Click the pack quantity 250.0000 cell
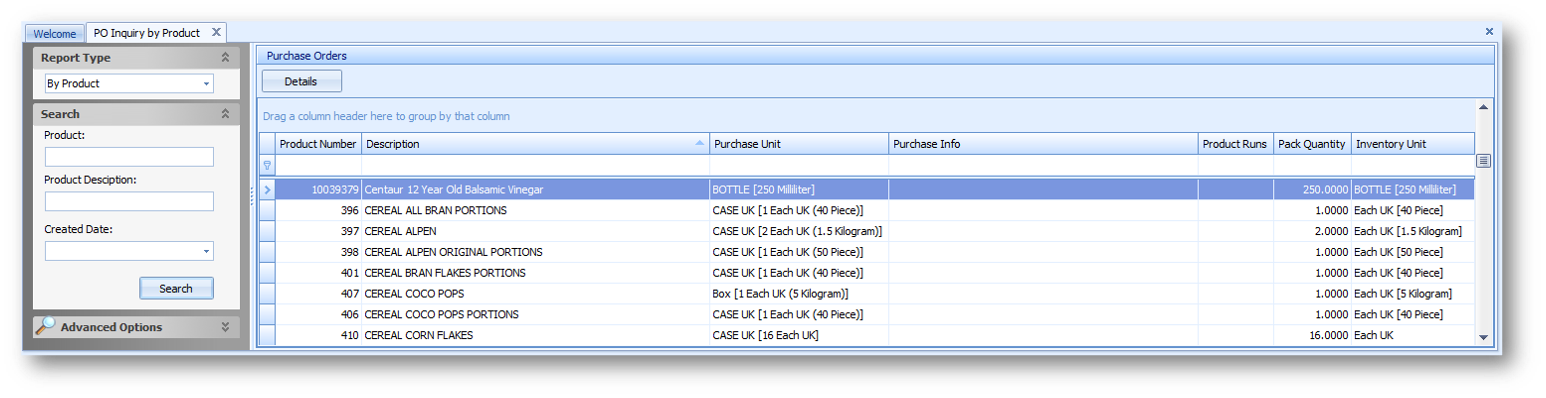The image size is (1546, 398). point(1312,189)
